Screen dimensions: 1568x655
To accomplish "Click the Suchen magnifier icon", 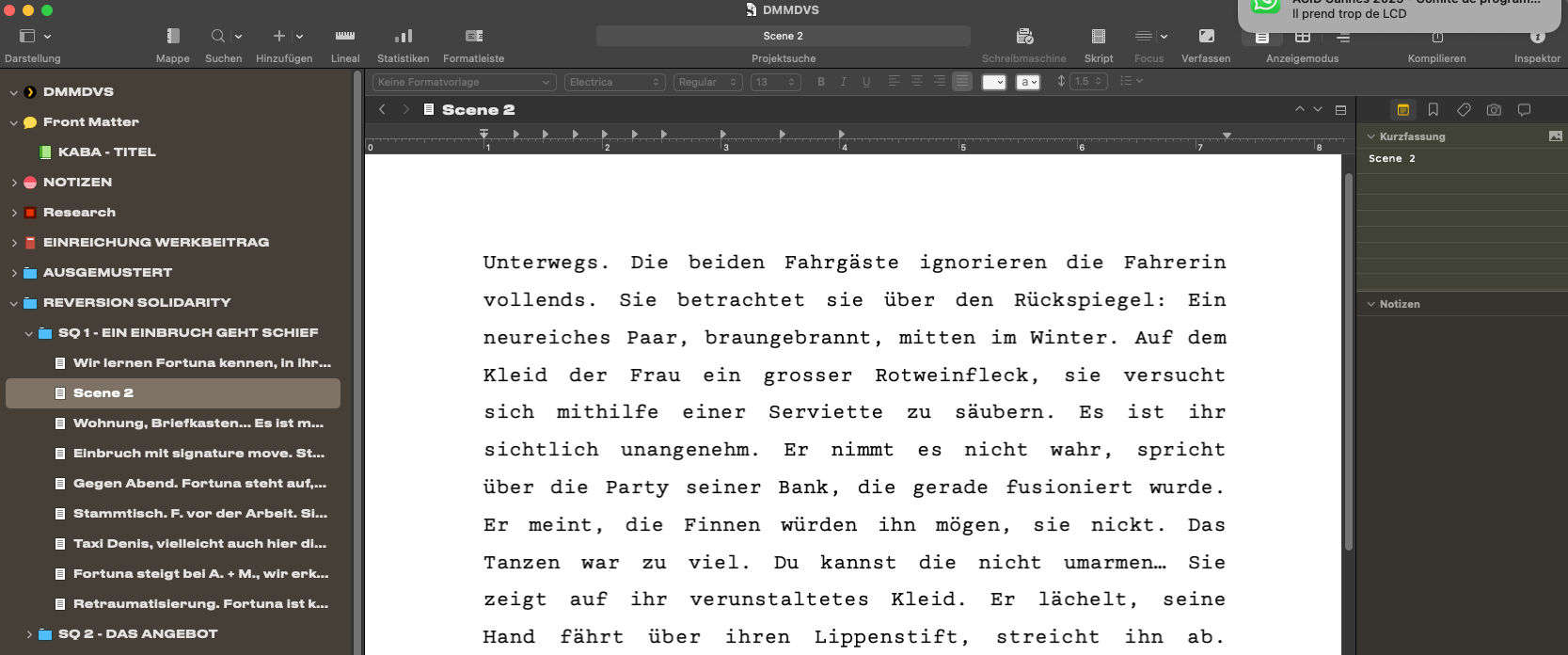I will [218, 36].
